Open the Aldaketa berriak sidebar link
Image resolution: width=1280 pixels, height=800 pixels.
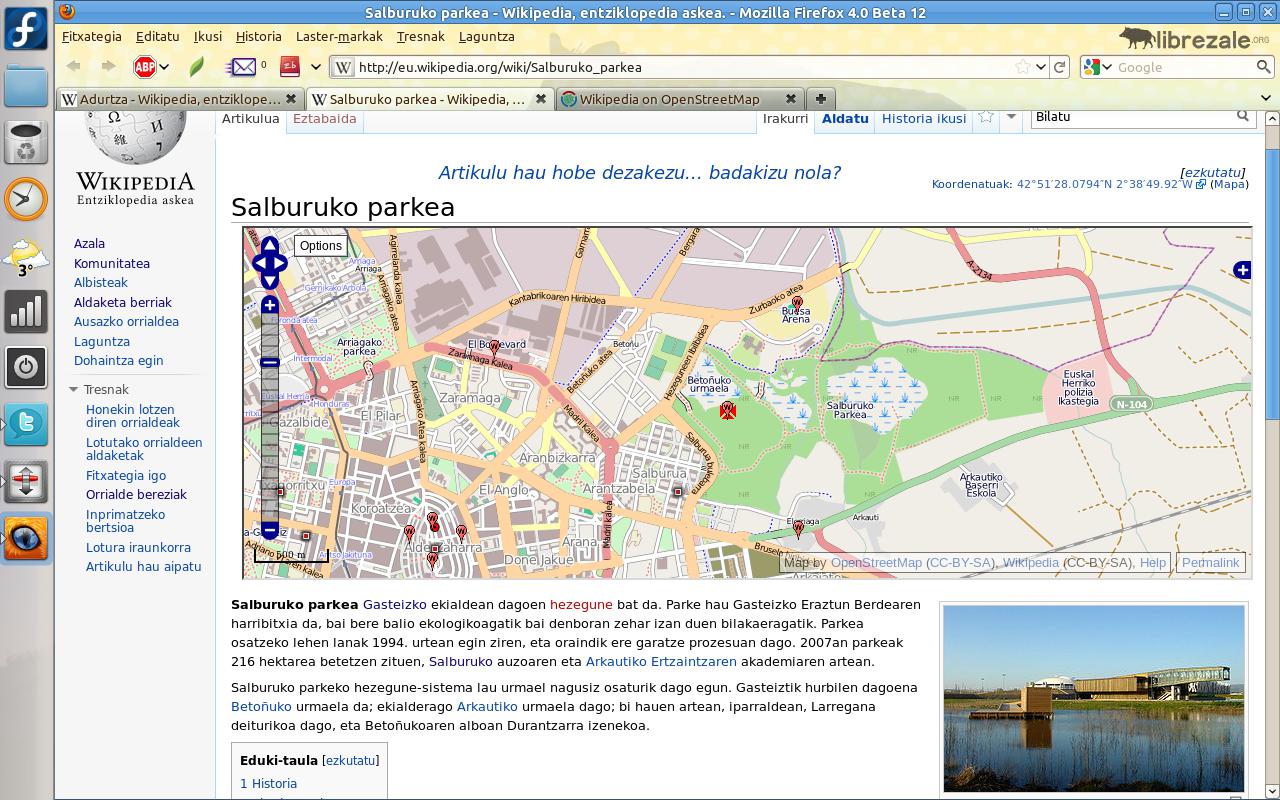tap(123, 302)
